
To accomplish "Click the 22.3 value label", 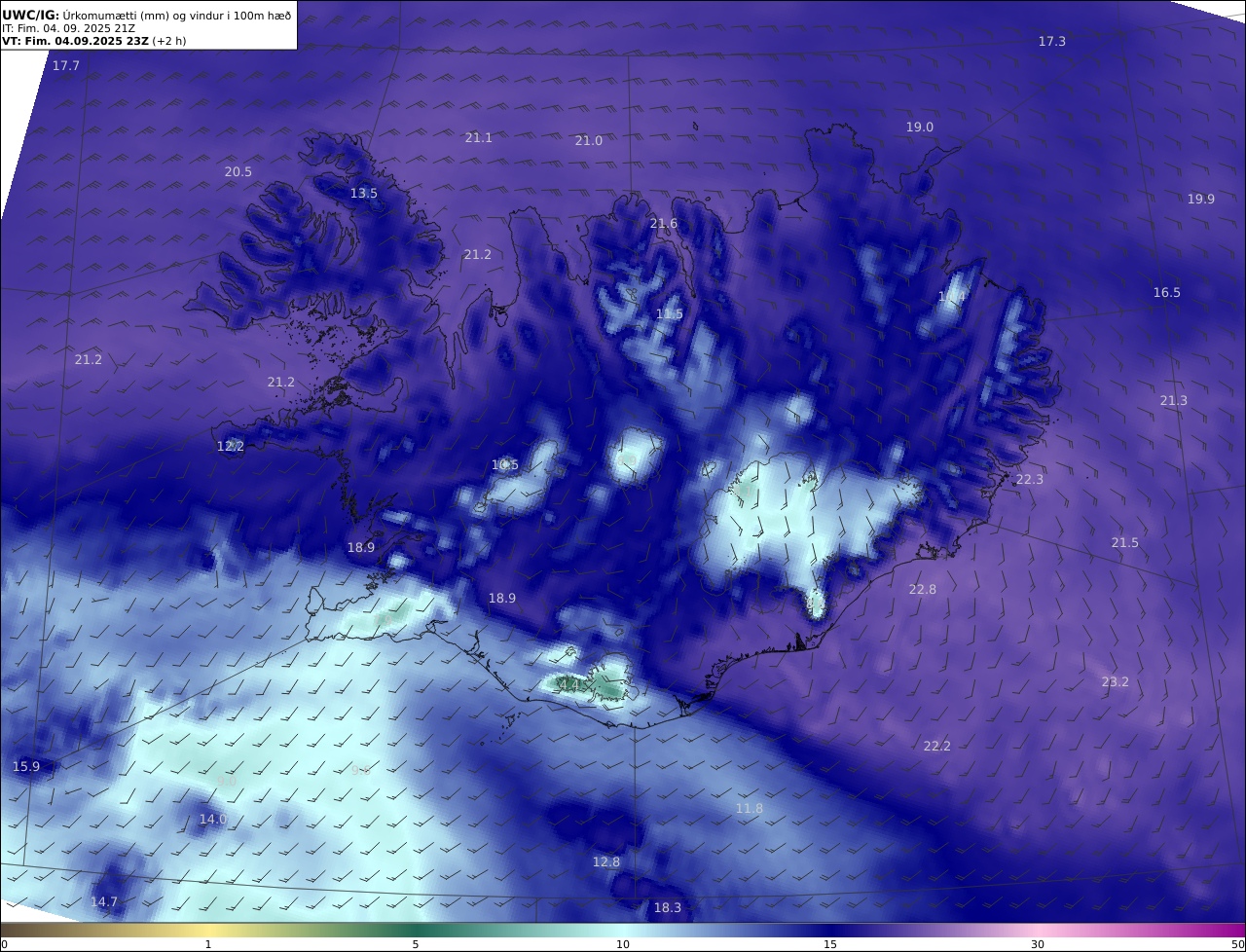I will pos(1030,480).
